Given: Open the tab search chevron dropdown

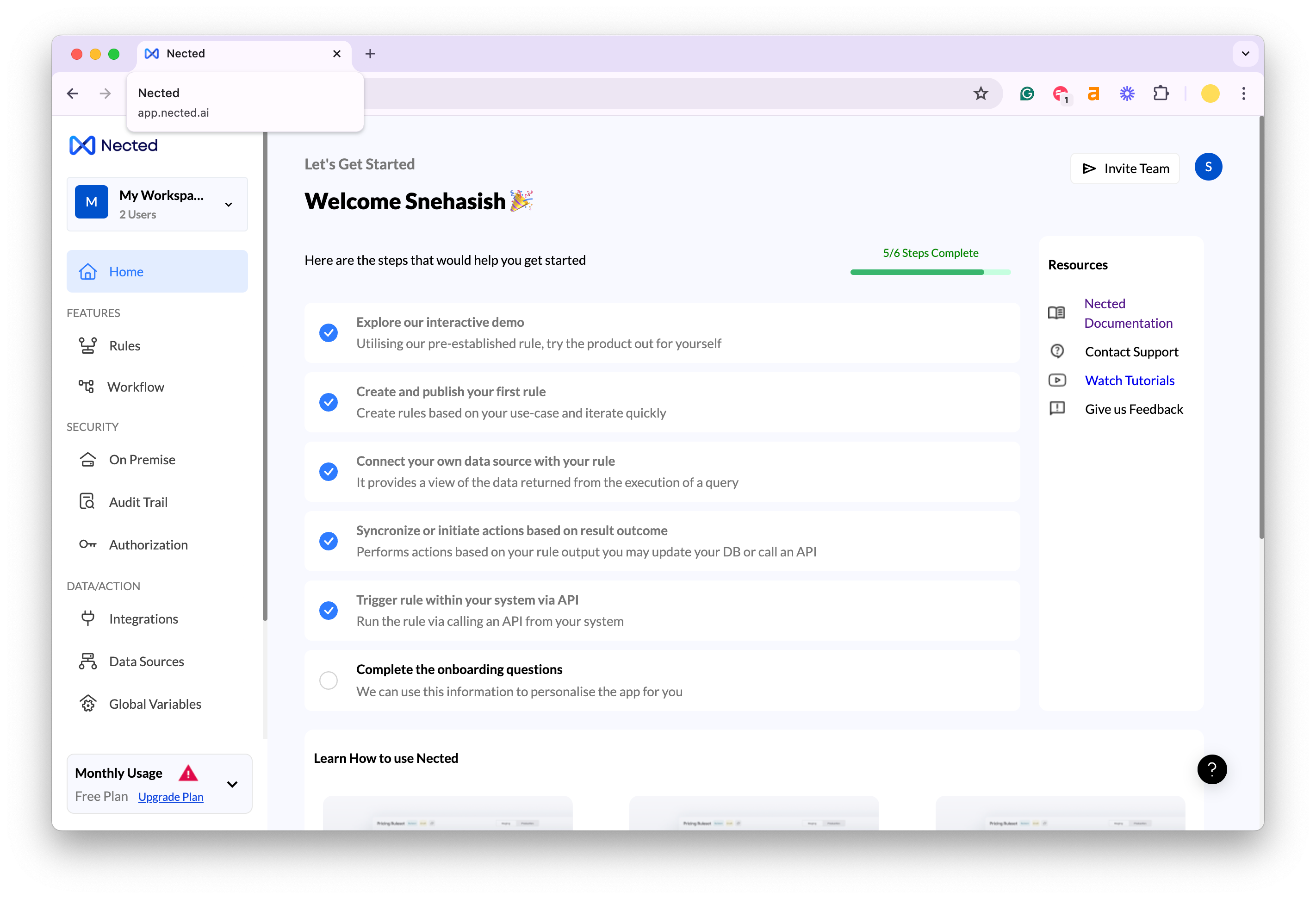Looking at the screenshot, I should coord(1245,54).
